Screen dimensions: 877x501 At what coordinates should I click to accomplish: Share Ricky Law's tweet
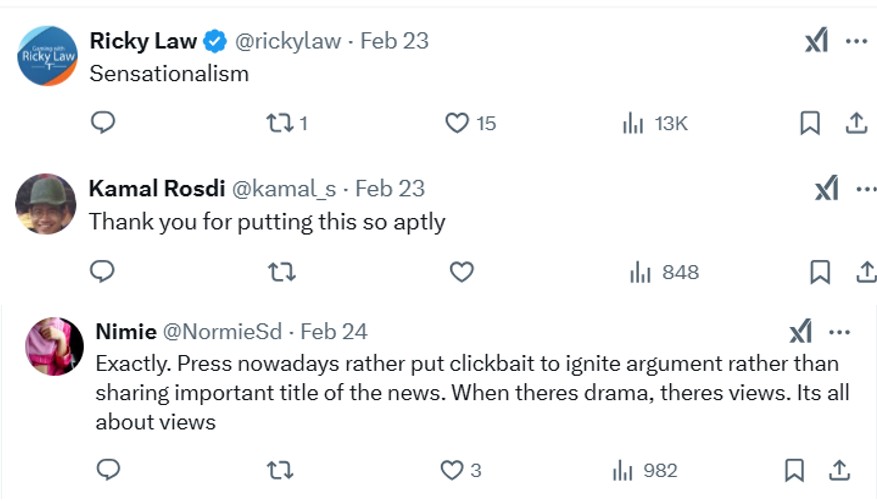(856, 123)
